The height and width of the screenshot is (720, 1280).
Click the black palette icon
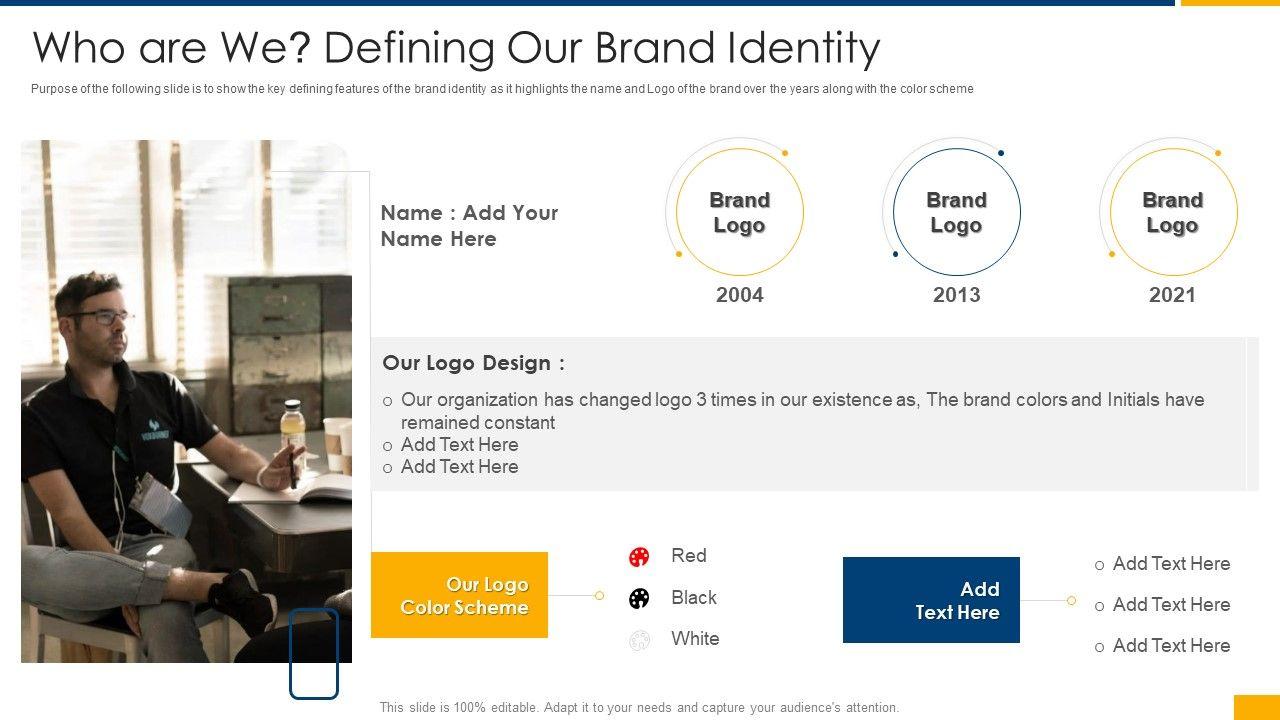pyautogui.click(x=639, y=598)
